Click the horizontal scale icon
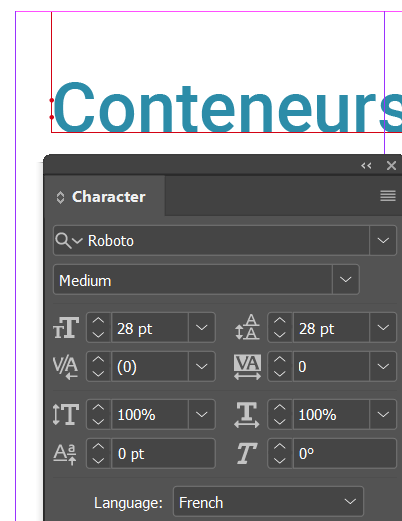Screen dimensions: 402x521 (247, 415)
